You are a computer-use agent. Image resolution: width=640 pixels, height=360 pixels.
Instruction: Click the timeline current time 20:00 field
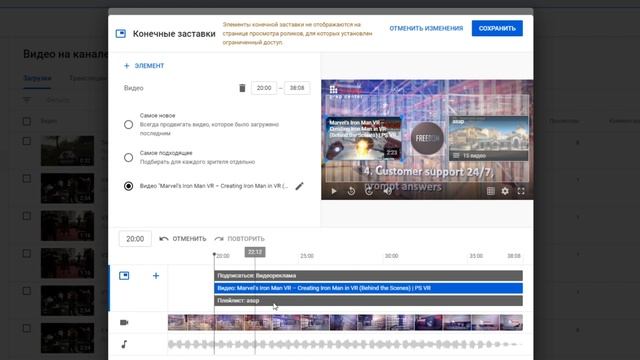point(135,239)
